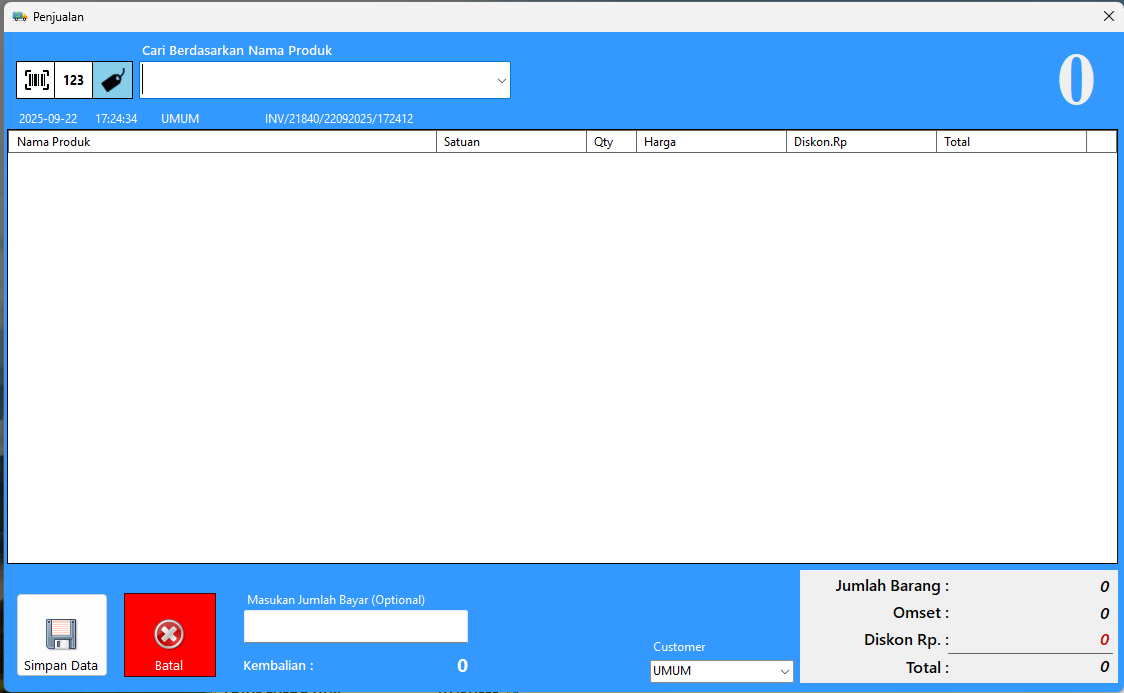Switch to barcode scan search mode
The height and width of the screenshot is (693, 1124).
pyautogui.click(x=36, y=80)
